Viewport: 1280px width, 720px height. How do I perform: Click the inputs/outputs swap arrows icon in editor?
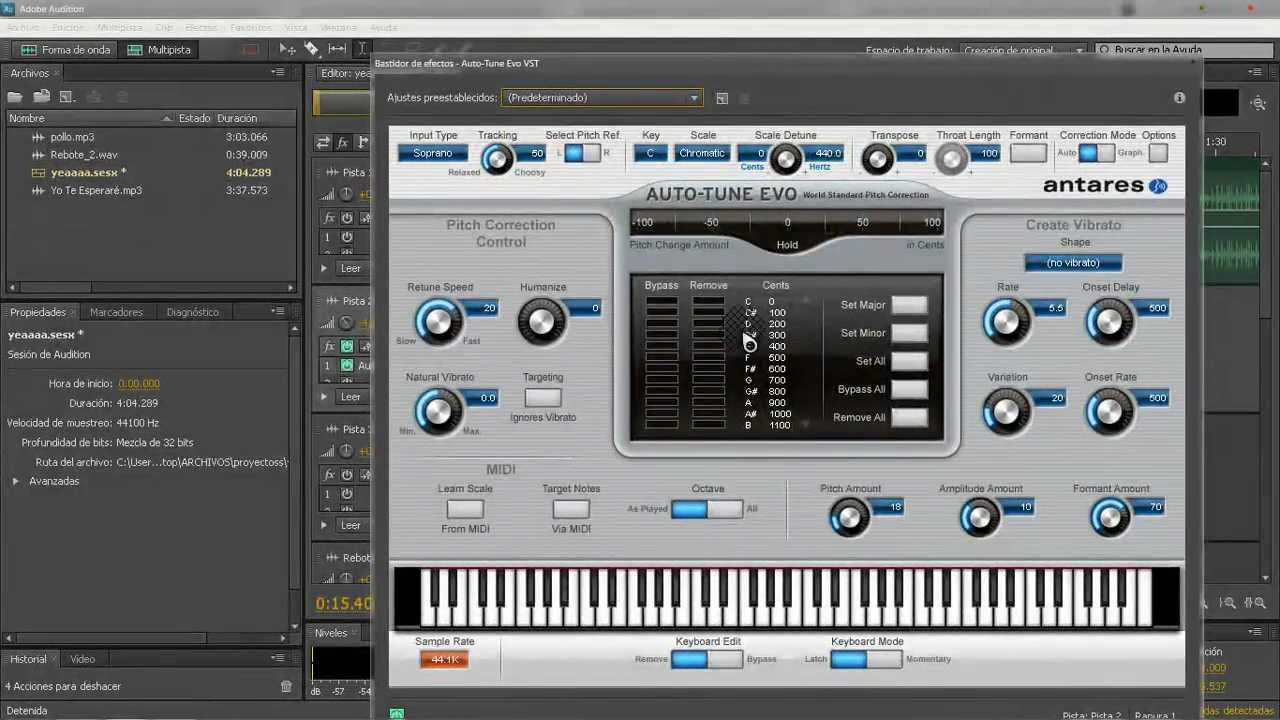(322, 143)
